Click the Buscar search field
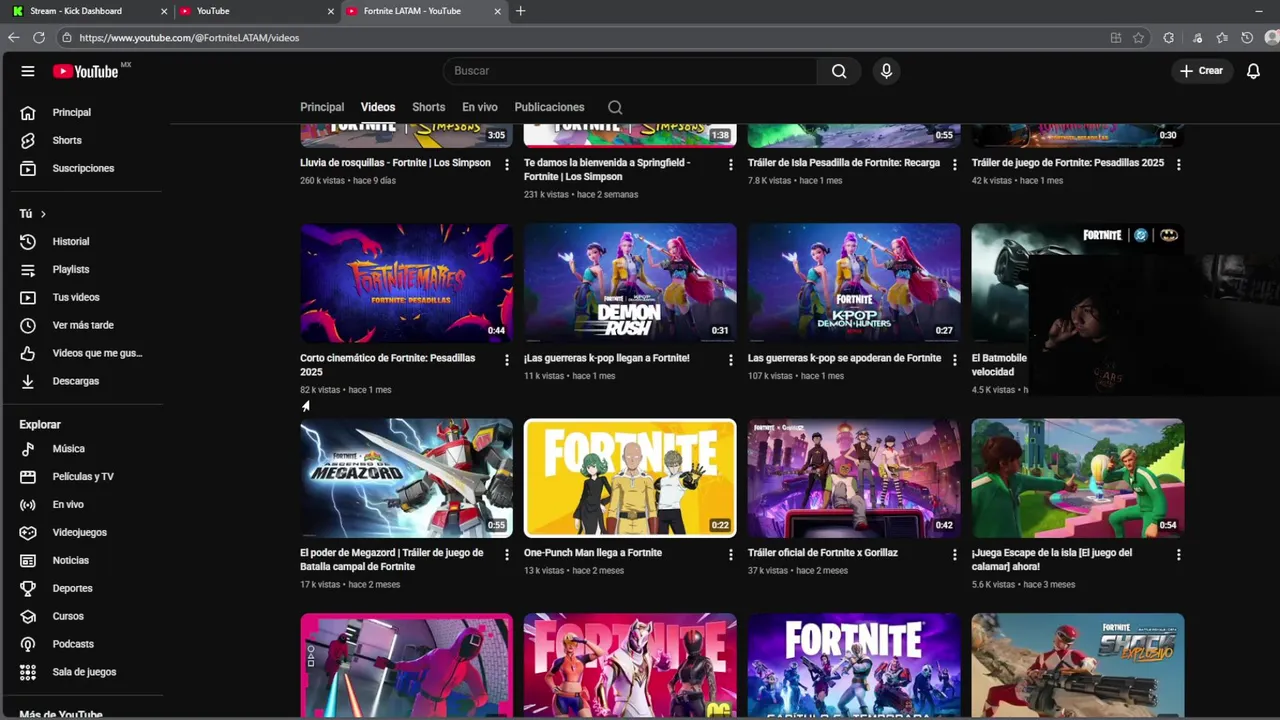This screenshot has height=720, width=1280. click(x=630, y=71)
